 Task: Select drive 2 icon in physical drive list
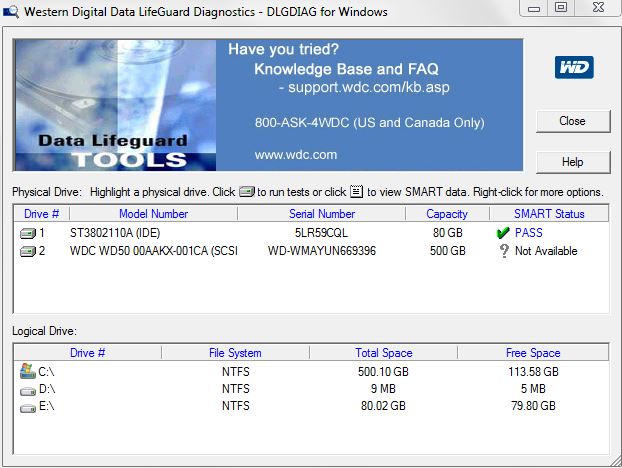pyautogui.click(x=28, y=251)
